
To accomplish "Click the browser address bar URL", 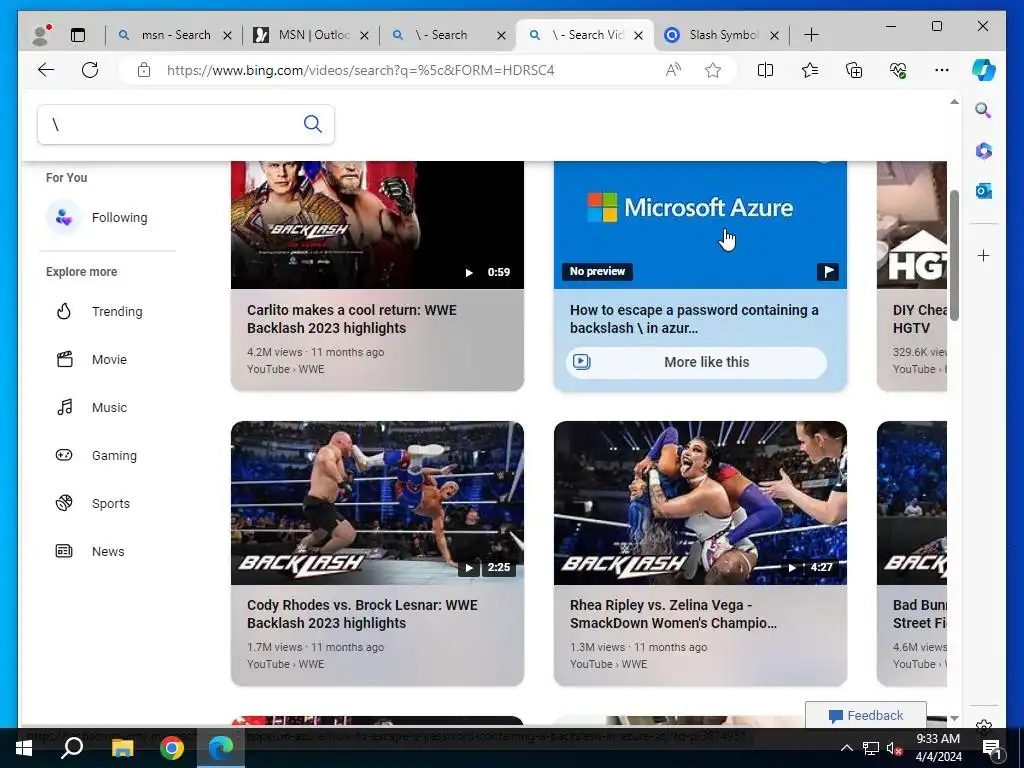I will click(360, 70).
